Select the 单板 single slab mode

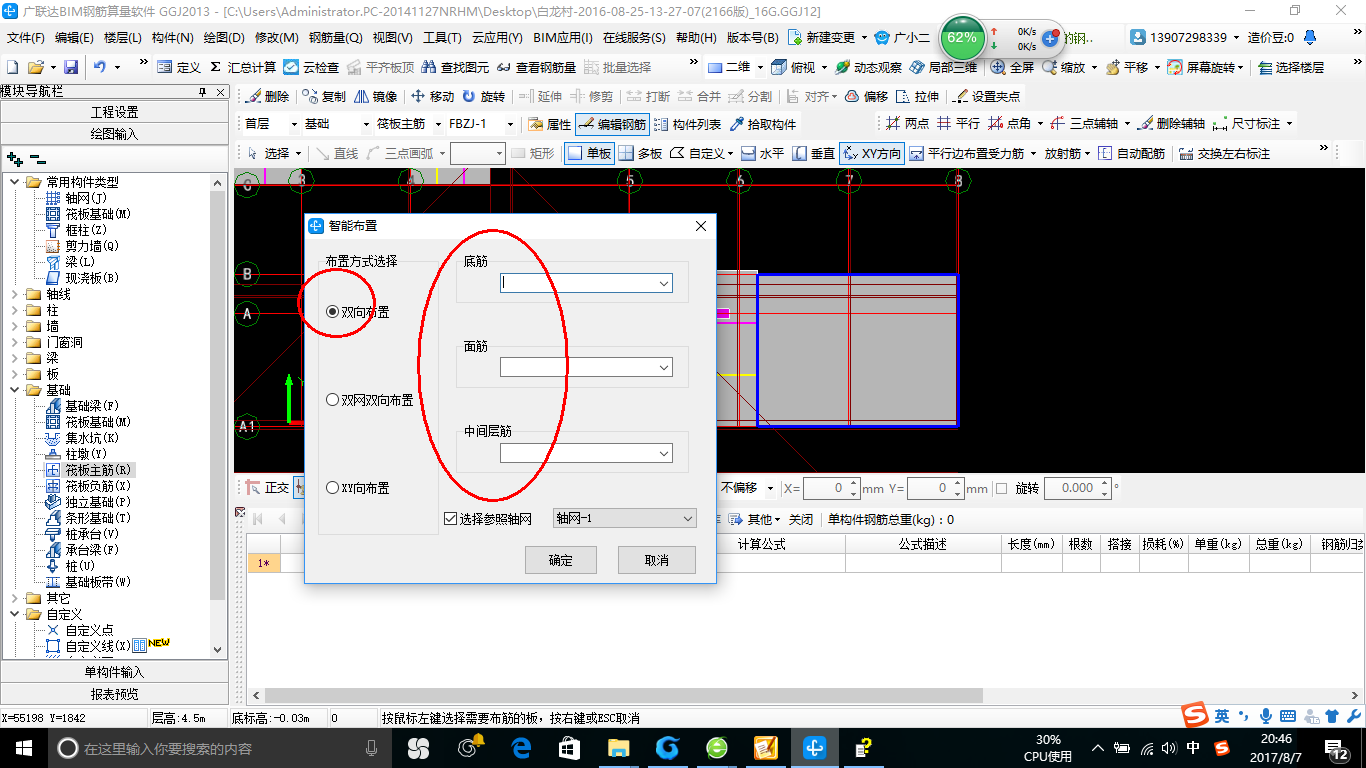589,153
